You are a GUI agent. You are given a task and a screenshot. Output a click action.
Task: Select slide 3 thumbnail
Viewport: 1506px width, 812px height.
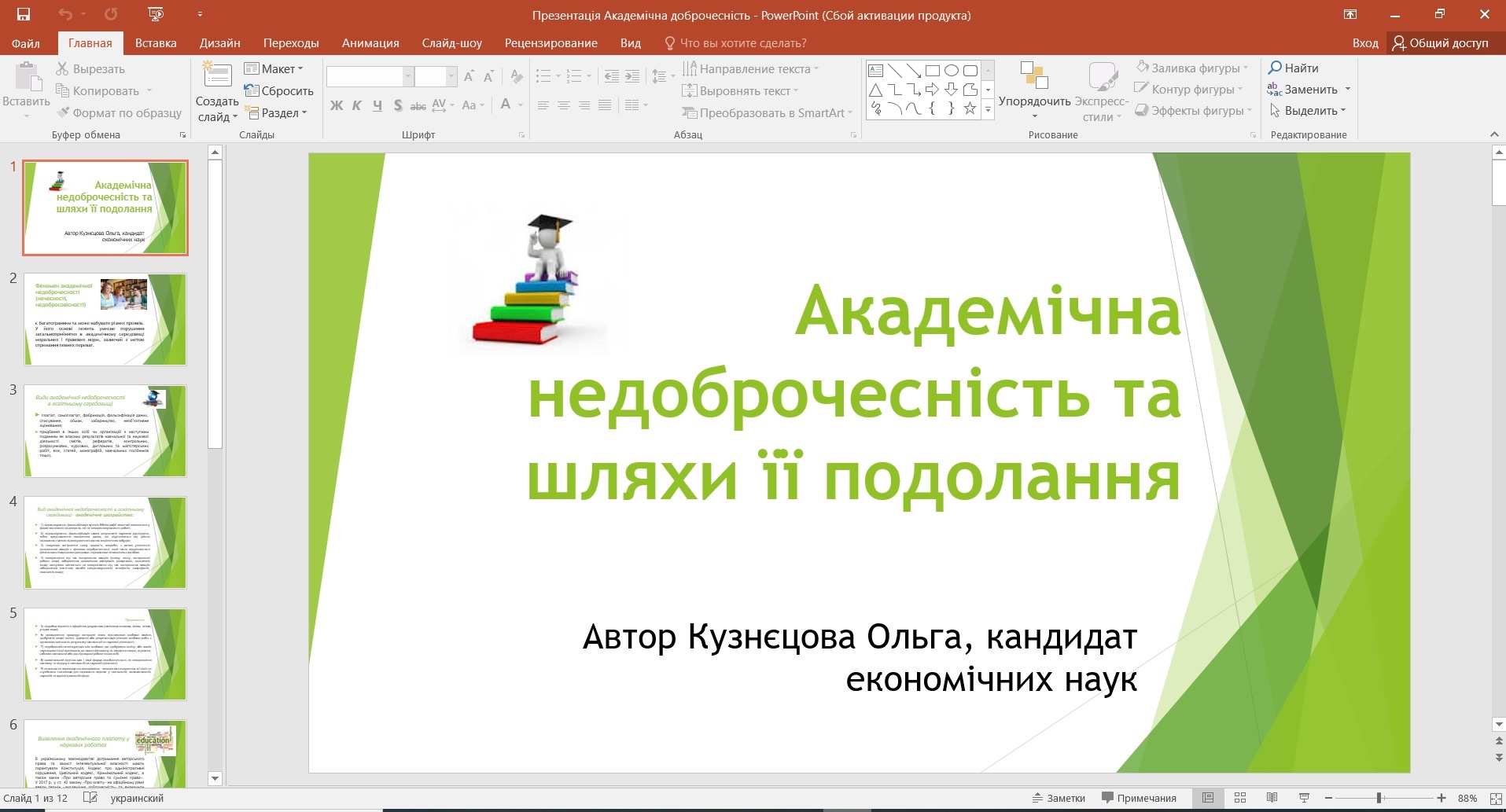(105, 431)
